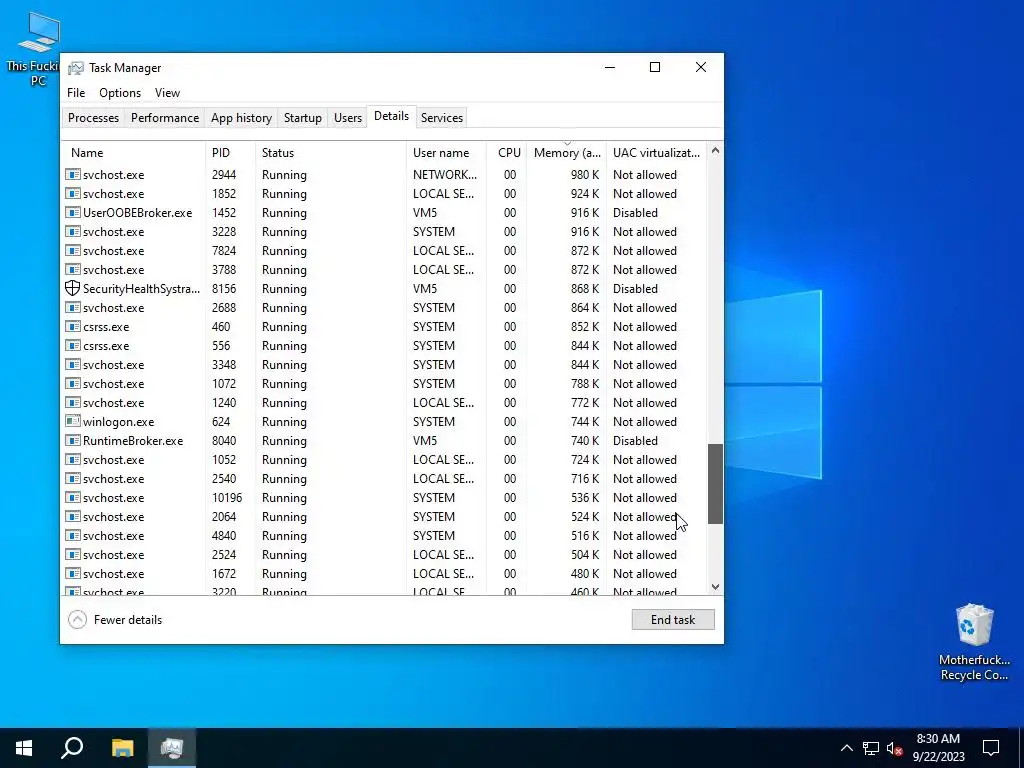Open taskbar Search
This screenshot has width=1024, height=768.
click(72, 748)
